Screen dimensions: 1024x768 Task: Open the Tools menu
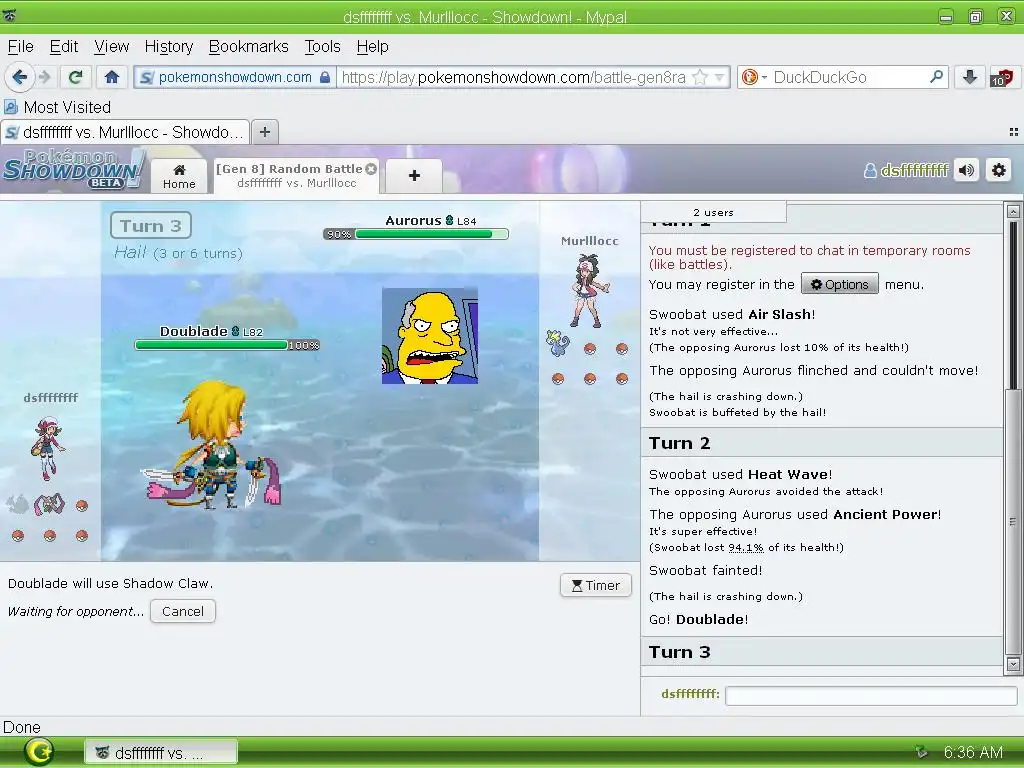click(x=323, y=46)
